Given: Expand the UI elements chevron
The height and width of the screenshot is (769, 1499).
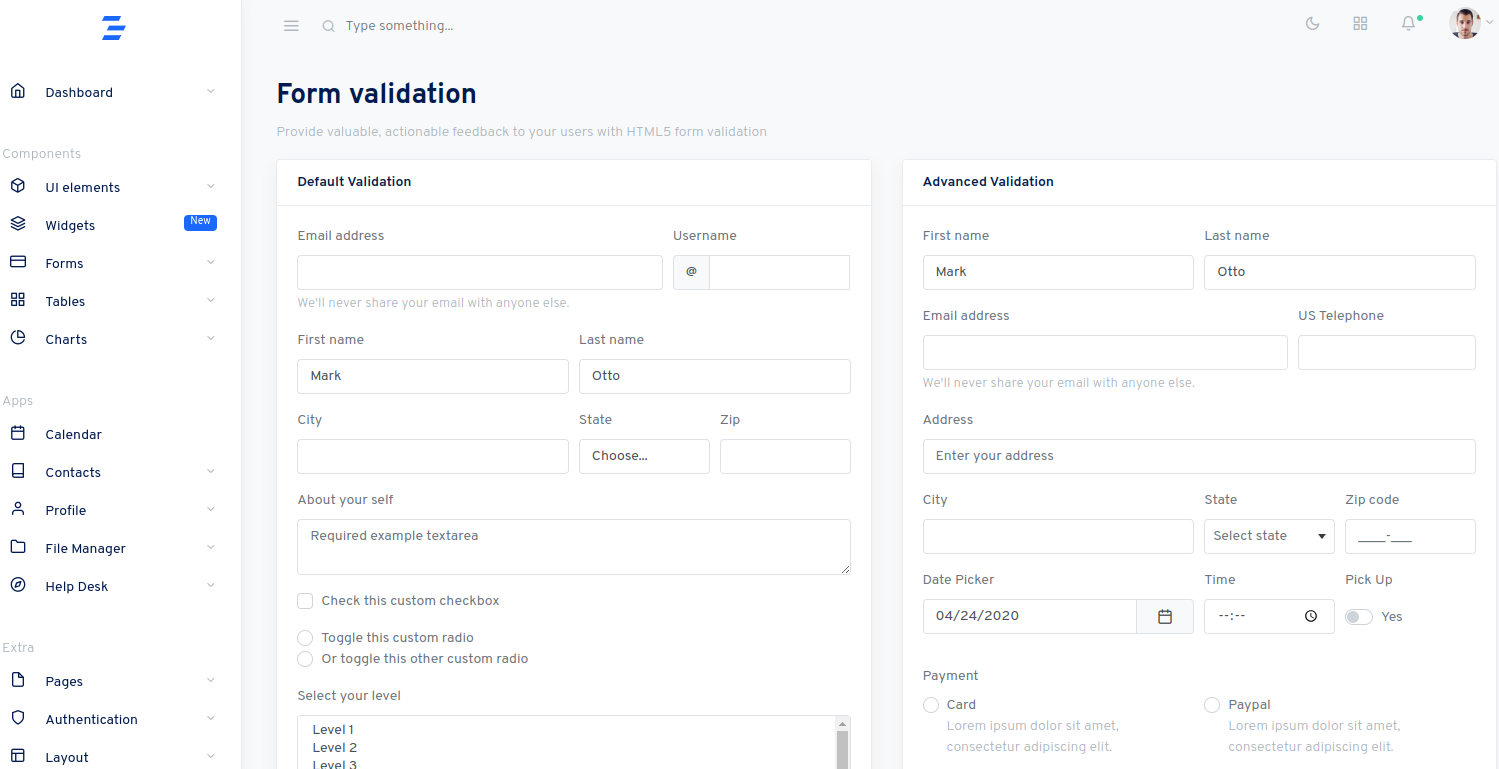Looking at the screenshot, I should pos(210,186).
